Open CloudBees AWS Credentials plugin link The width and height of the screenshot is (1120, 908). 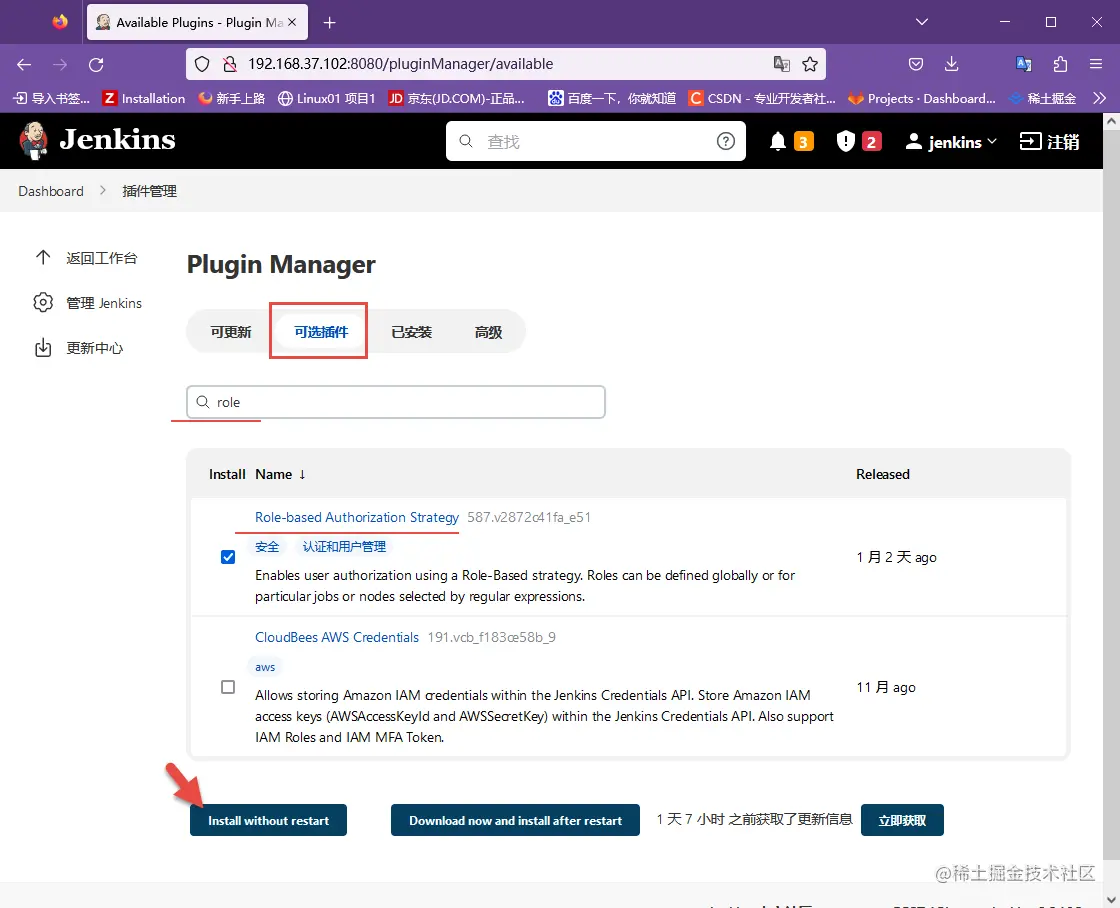coord(336,637)
